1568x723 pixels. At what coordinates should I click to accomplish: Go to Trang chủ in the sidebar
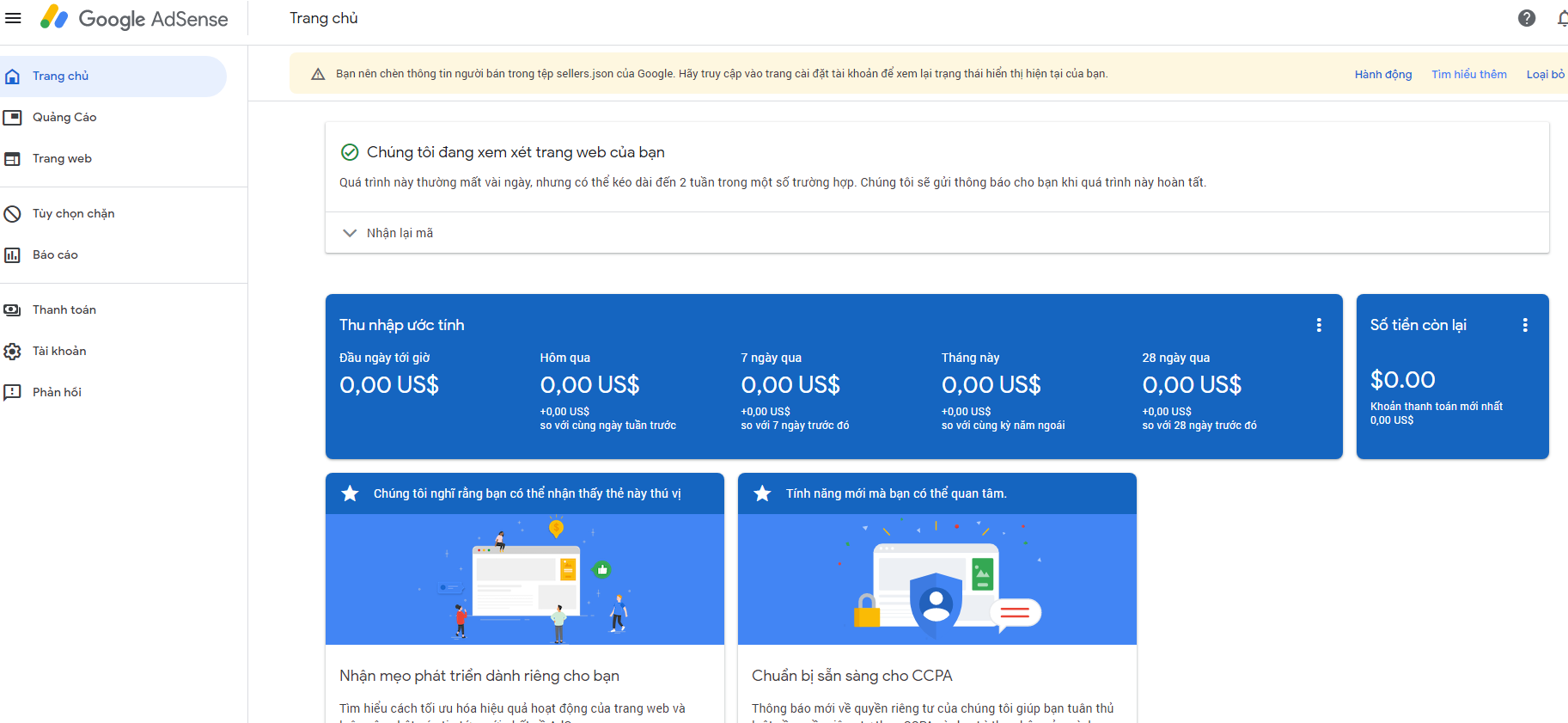pyautogui.click(x=113, y=77)
